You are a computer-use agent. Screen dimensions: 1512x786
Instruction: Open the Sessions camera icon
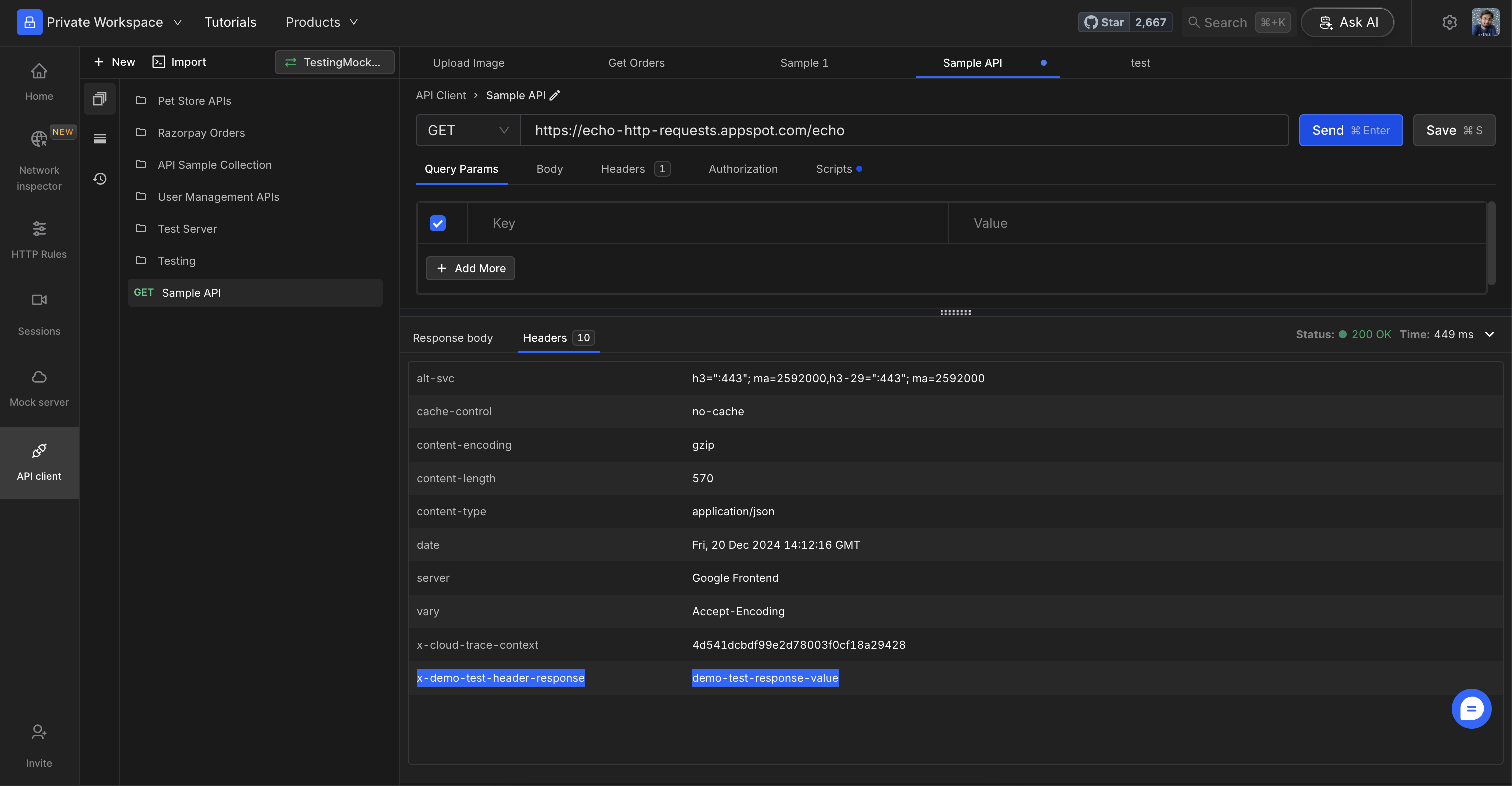pyautogui.click(x=39, y=300)
